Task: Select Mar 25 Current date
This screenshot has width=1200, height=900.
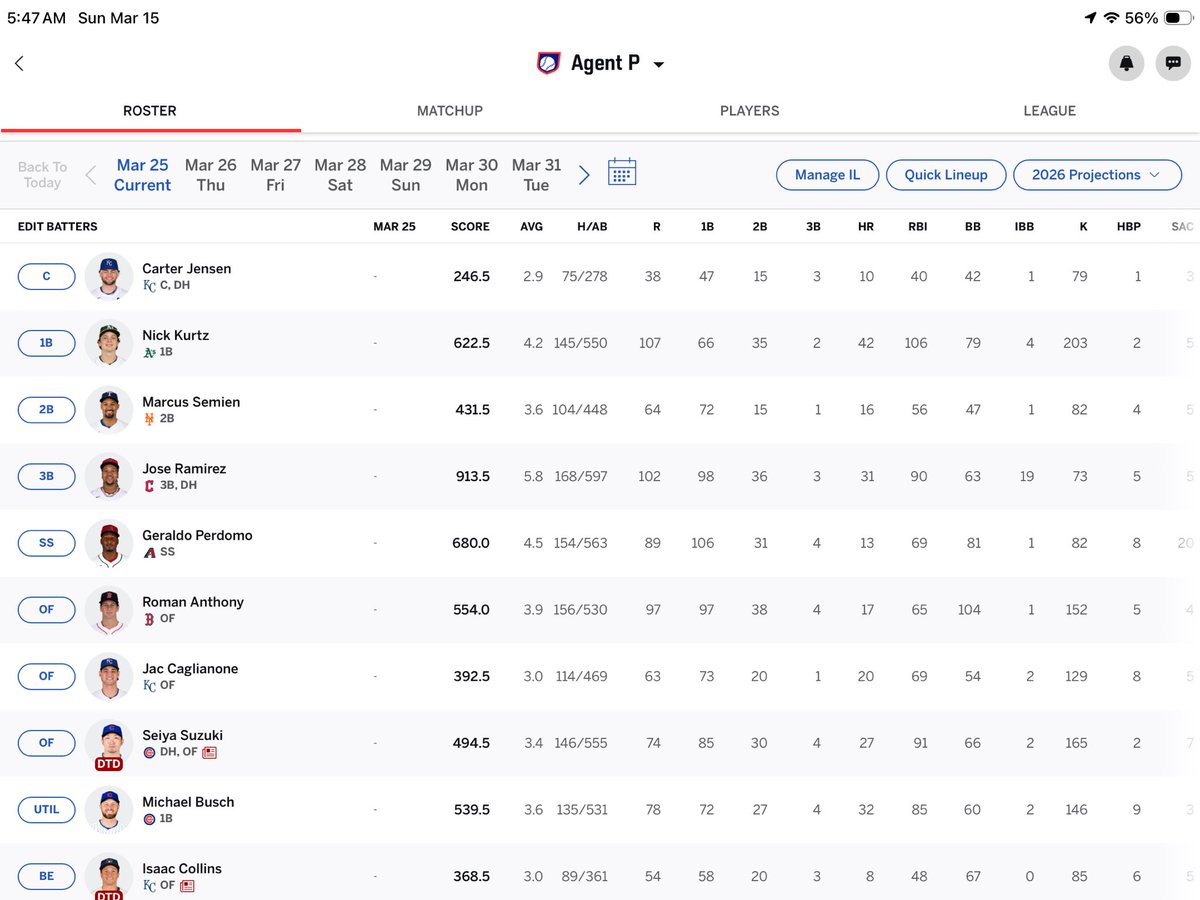Action: [142, 175]
